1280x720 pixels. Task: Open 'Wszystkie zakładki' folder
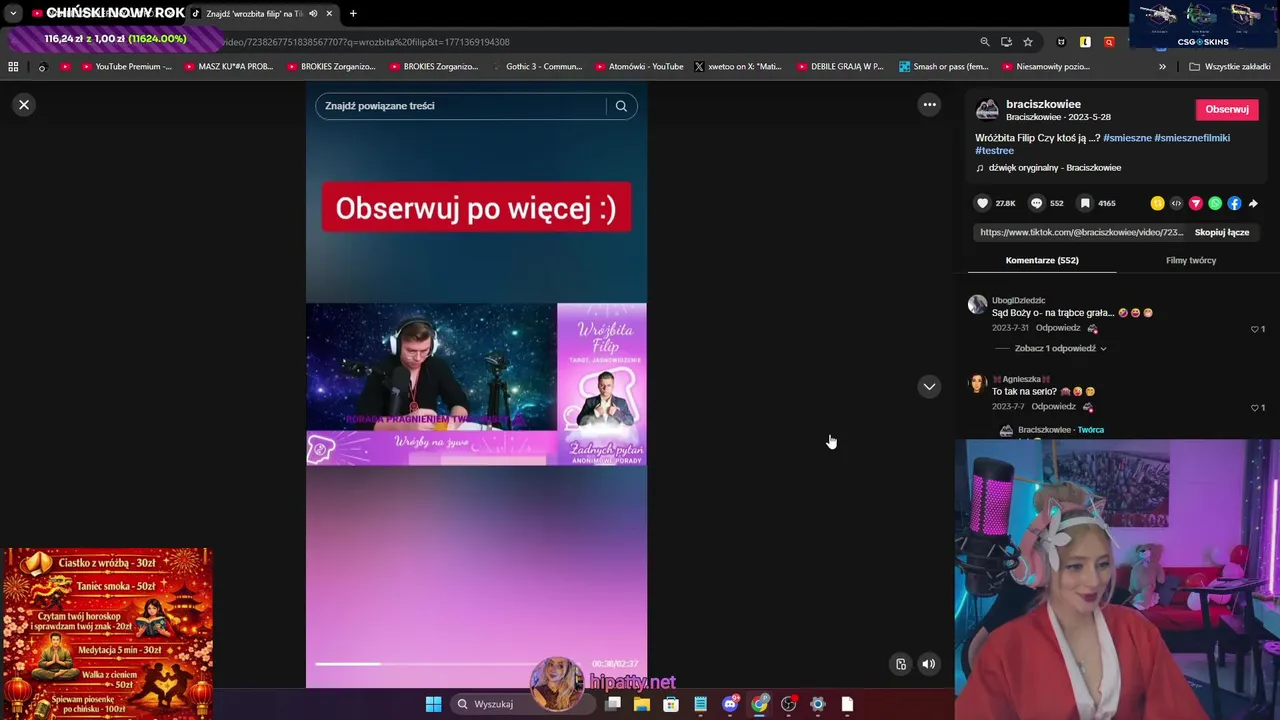pyautogui.click(x=1230, y=67)
